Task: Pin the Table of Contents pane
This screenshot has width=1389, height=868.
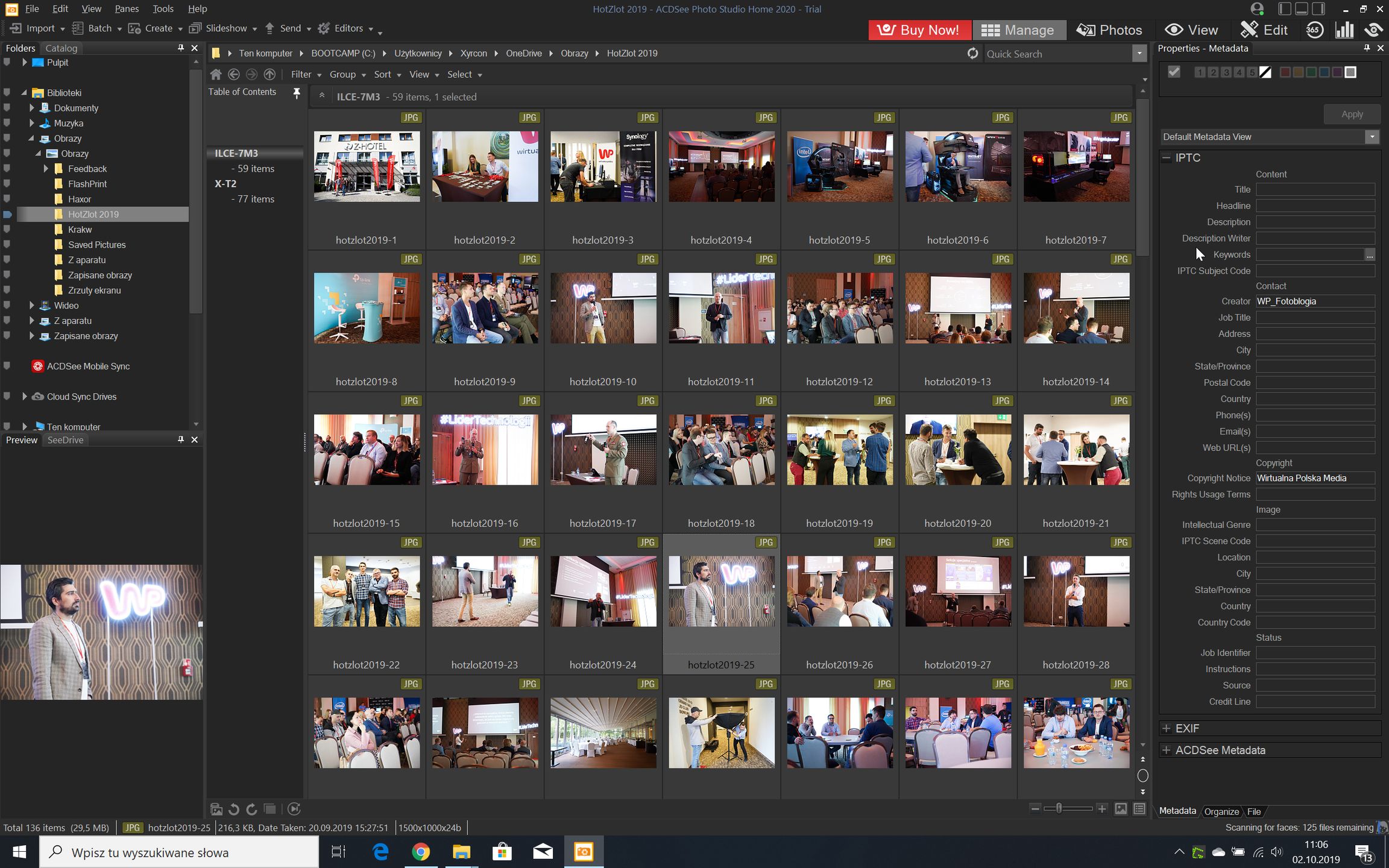Action: coord(296,92)
